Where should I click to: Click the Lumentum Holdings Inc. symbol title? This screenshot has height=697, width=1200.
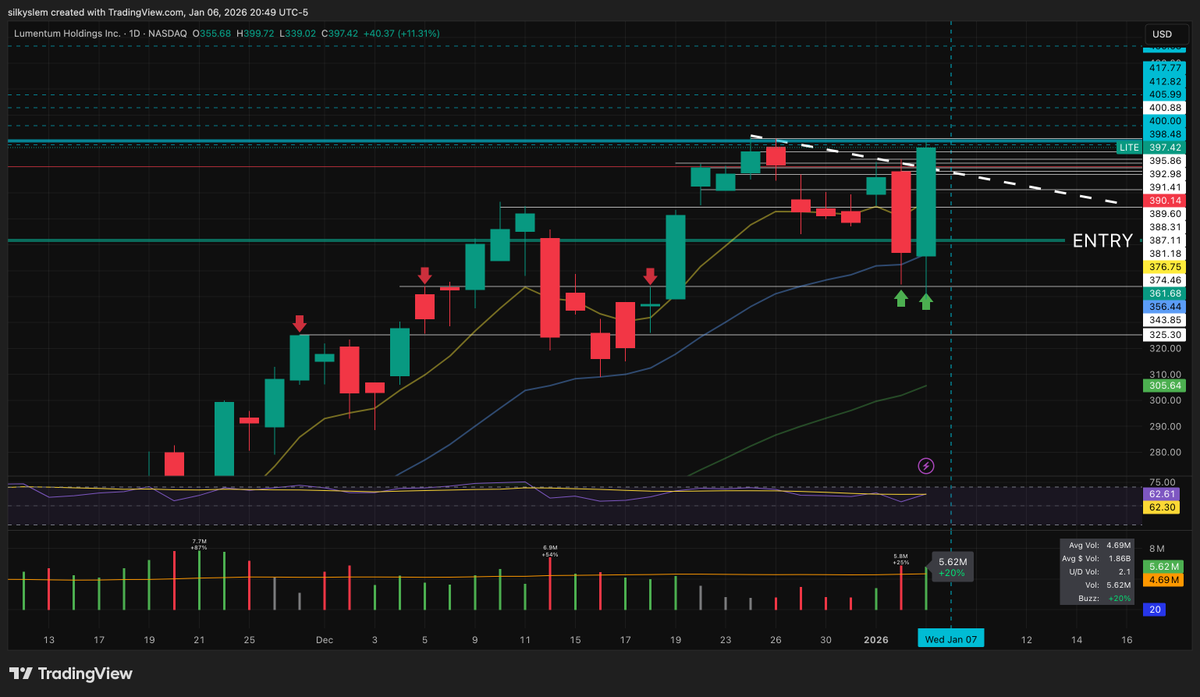pos(69,34)
